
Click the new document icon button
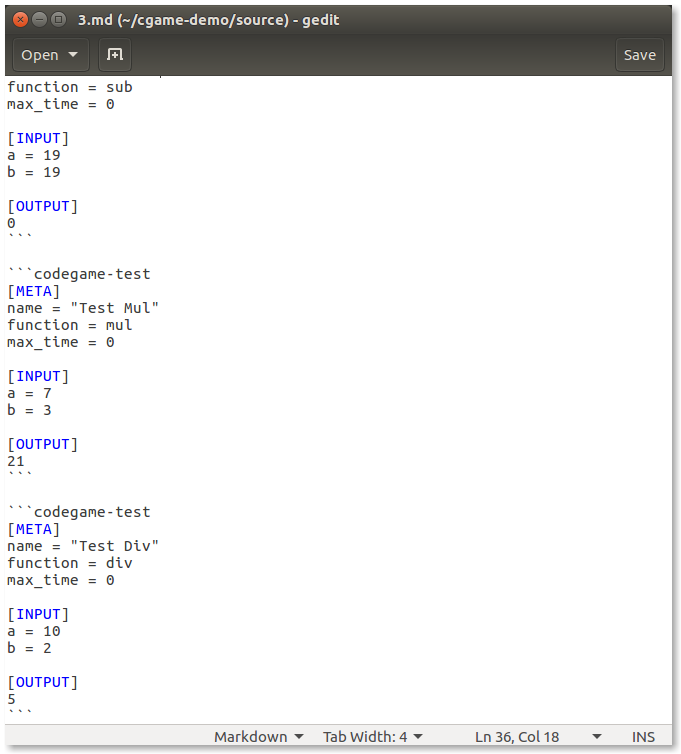115,55
